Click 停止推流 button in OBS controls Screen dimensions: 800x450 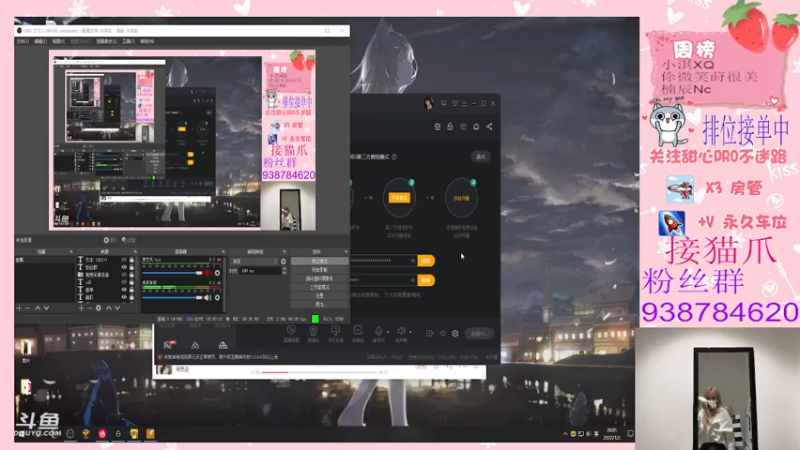coord(319,261)
